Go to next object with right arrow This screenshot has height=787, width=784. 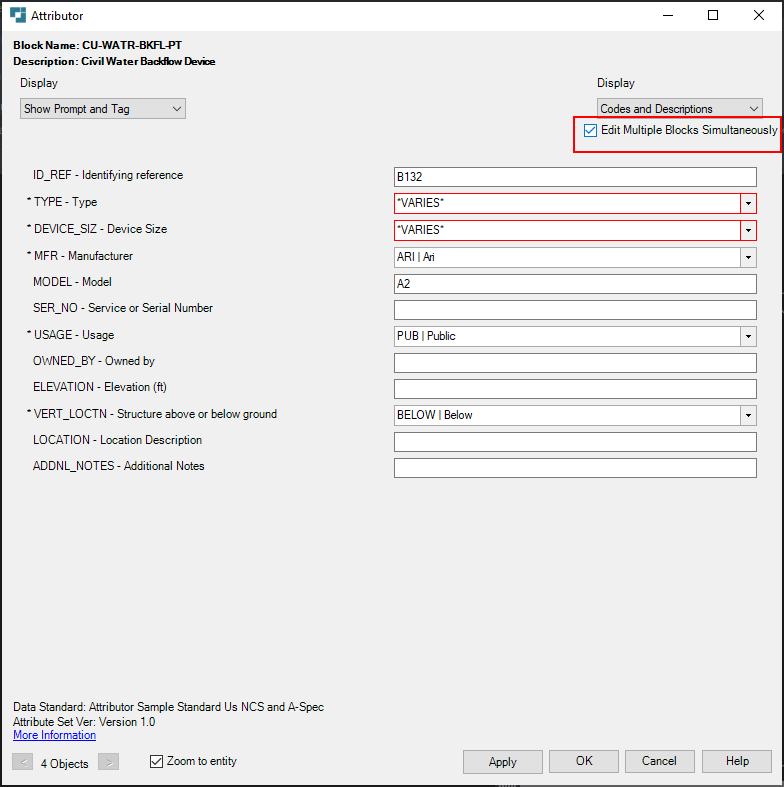click(x=109, y=762)
